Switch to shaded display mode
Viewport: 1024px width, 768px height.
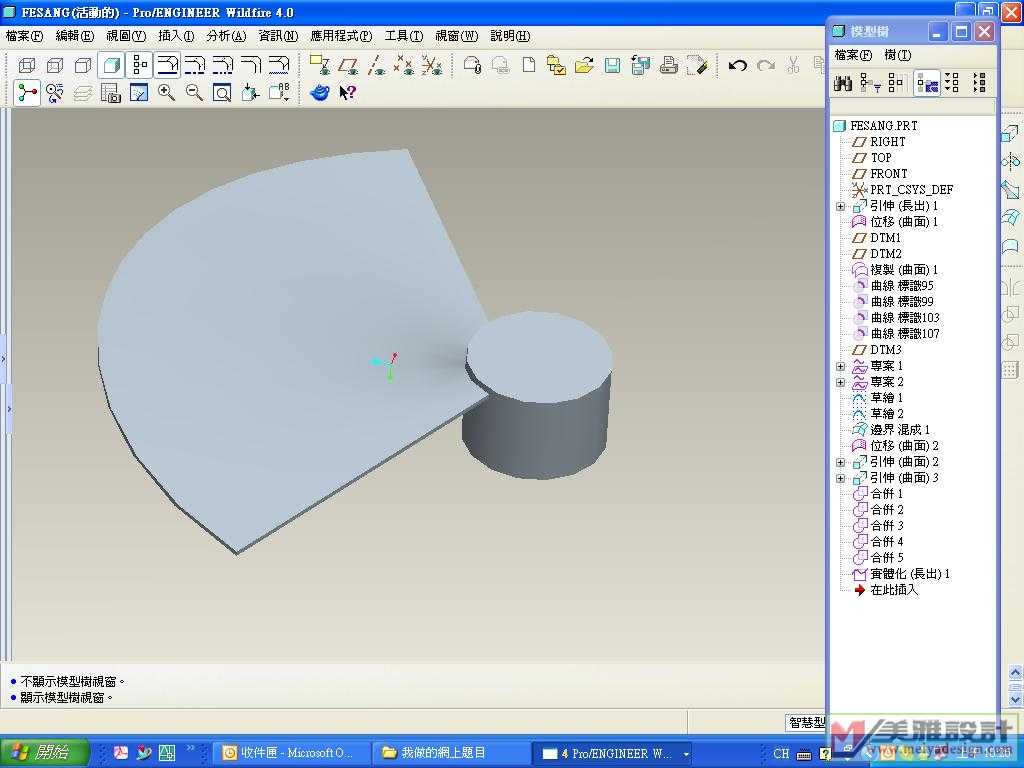(112, 65)
